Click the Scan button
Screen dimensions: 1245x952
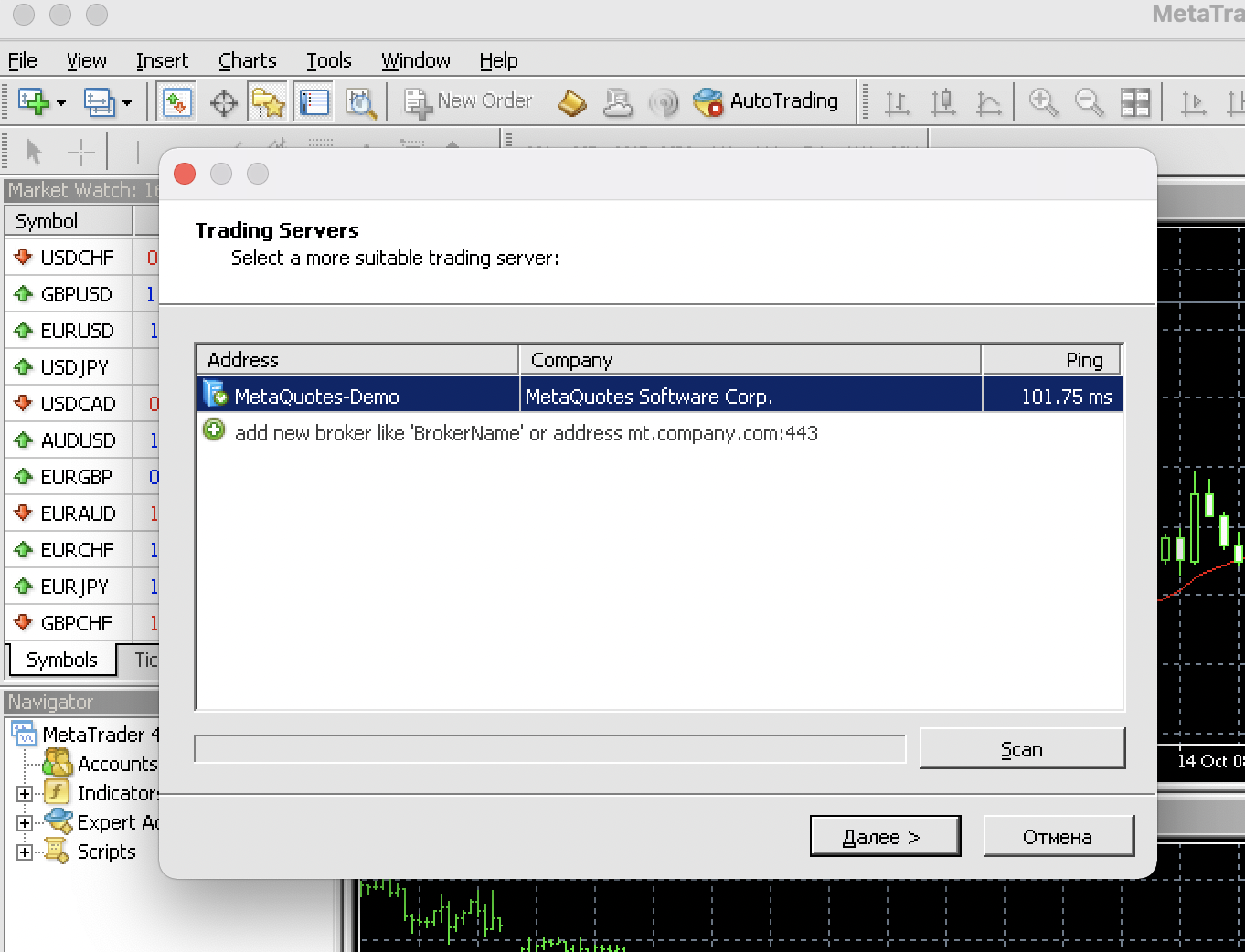[1021, 749]
